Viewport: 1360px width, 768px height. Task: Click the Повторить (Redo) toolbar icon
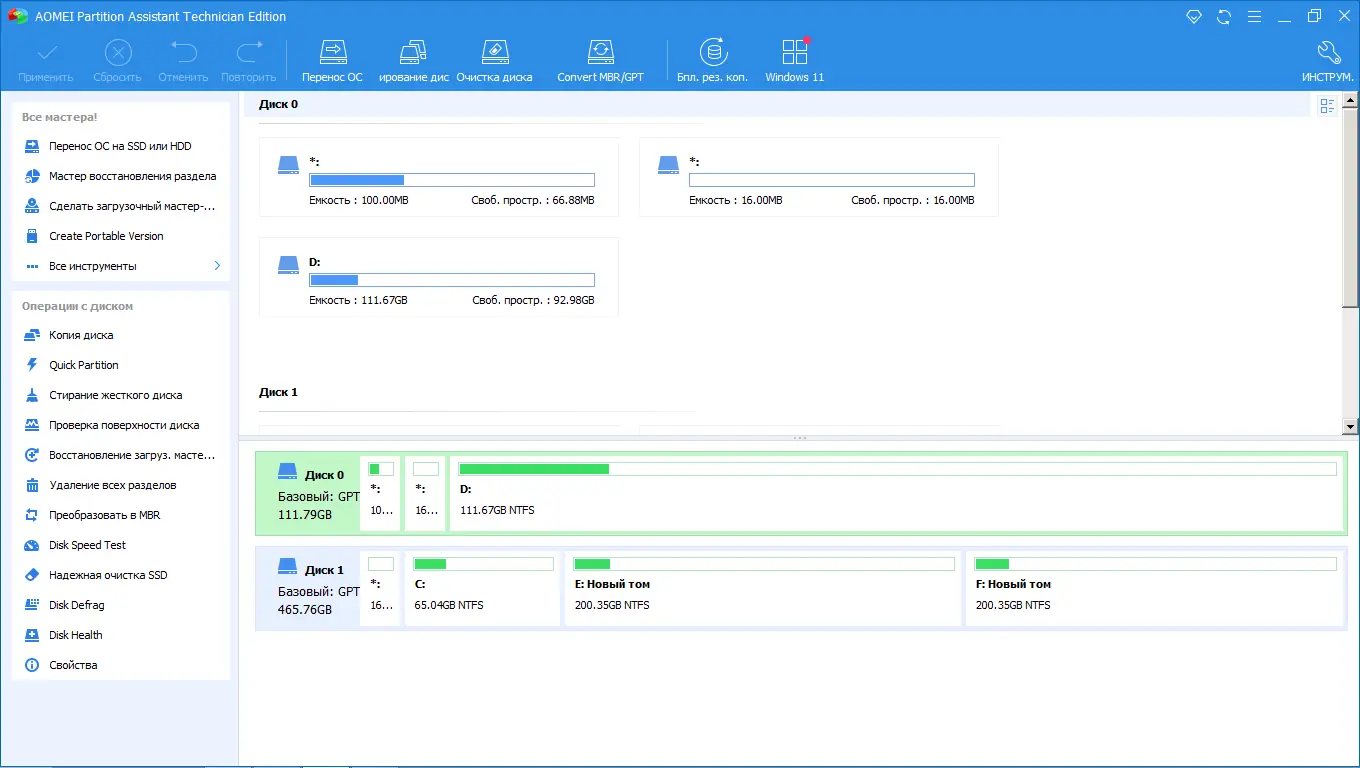(249, 62)
